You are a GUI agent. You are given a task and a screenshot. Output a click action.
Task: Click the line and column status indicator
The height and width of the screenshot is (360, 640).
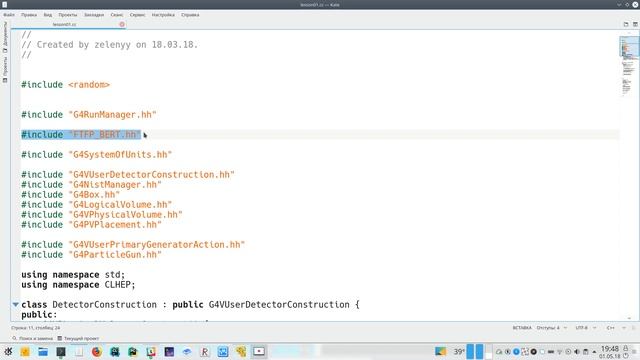(36, 328)
